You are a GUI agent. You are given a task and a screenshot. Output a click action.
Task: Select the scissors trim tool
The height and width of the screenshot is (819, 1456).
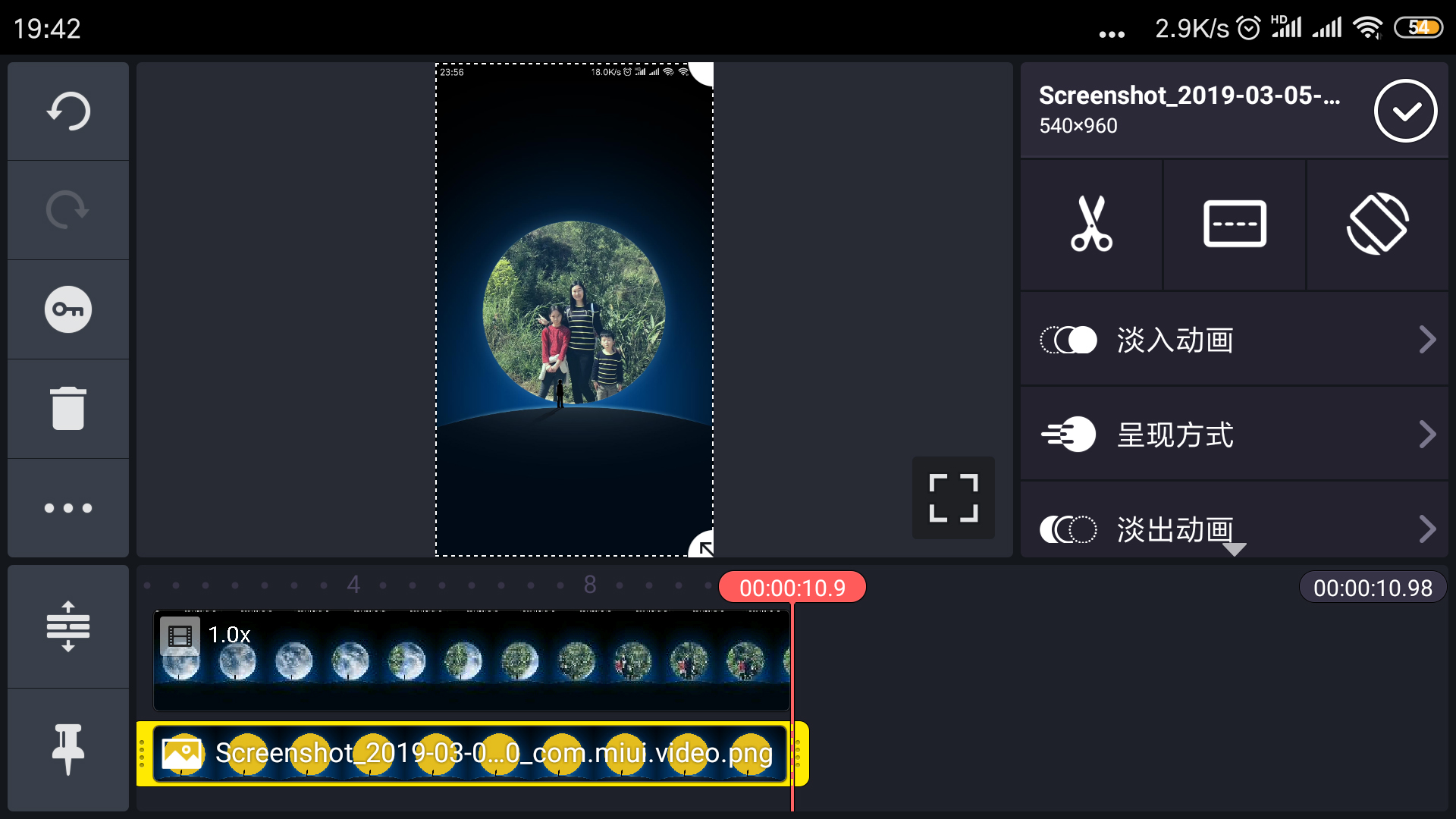click(1091, 224)
